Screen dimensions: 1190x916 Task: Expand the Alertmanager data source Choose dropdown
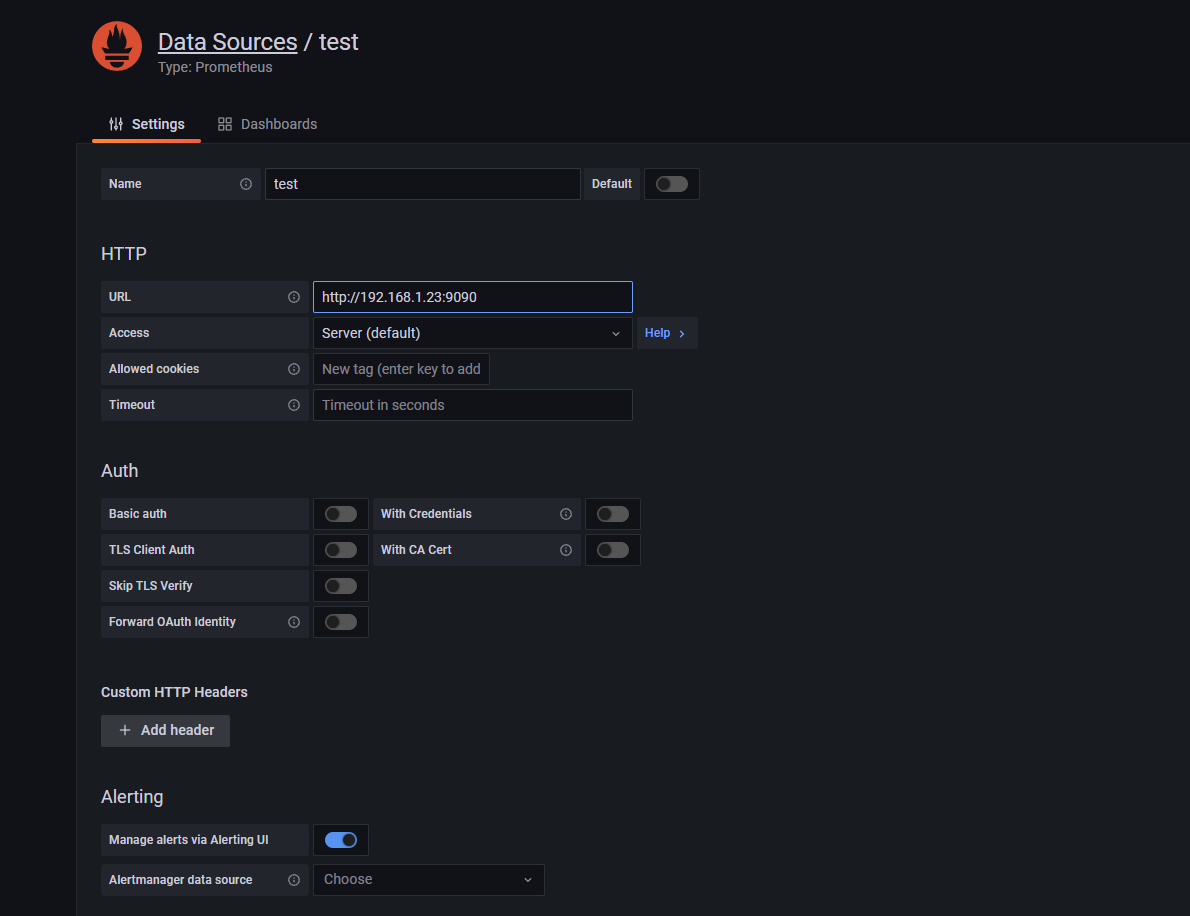428,880
